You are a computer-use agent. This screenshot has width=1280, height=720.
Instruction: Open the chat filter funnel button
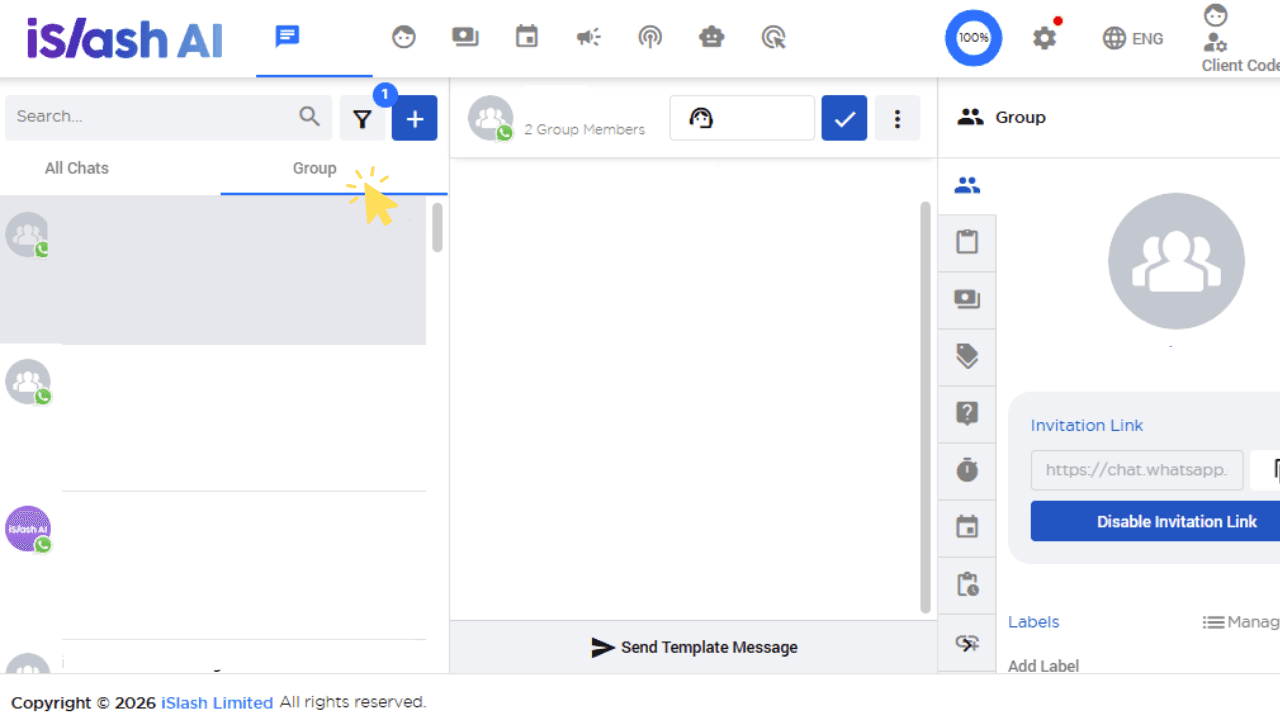click(362, 119)
